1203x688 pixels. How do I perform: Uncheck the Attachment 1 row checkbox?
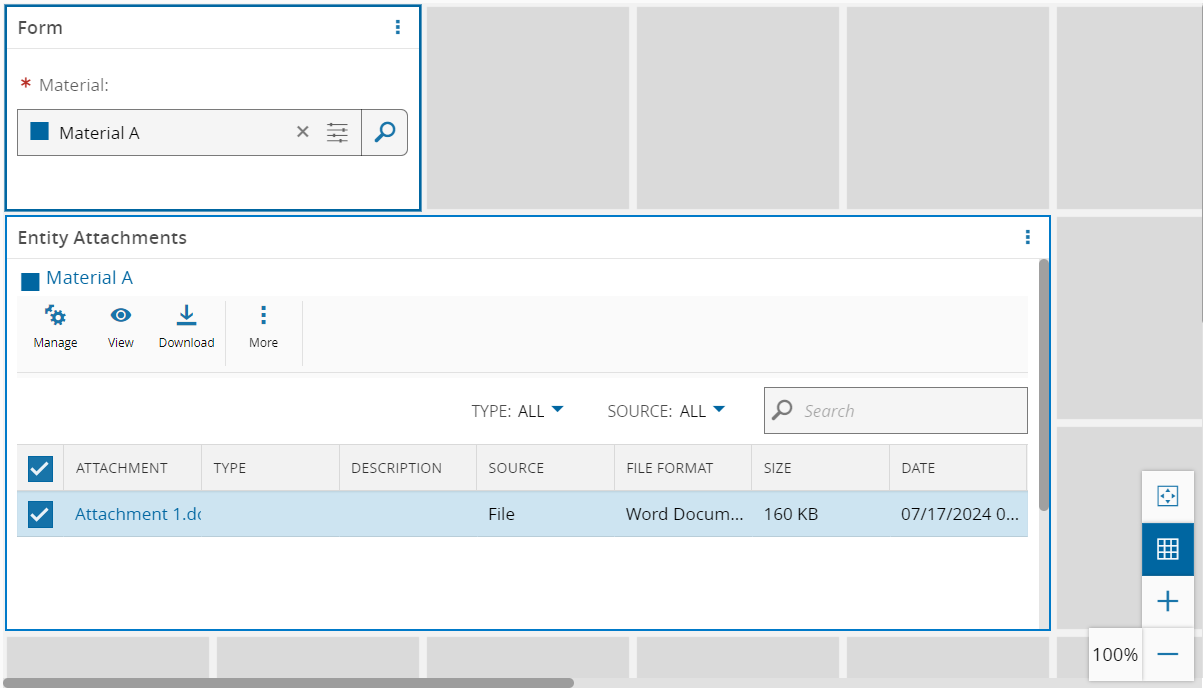click(40, 514)
